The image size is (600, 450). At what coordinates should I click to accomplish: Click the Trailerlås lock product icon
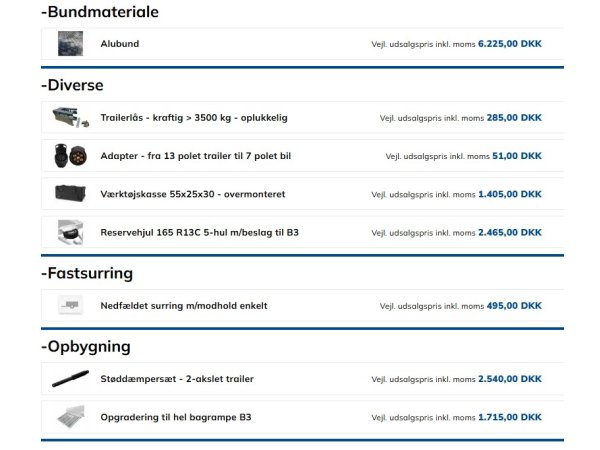[70, 117]
